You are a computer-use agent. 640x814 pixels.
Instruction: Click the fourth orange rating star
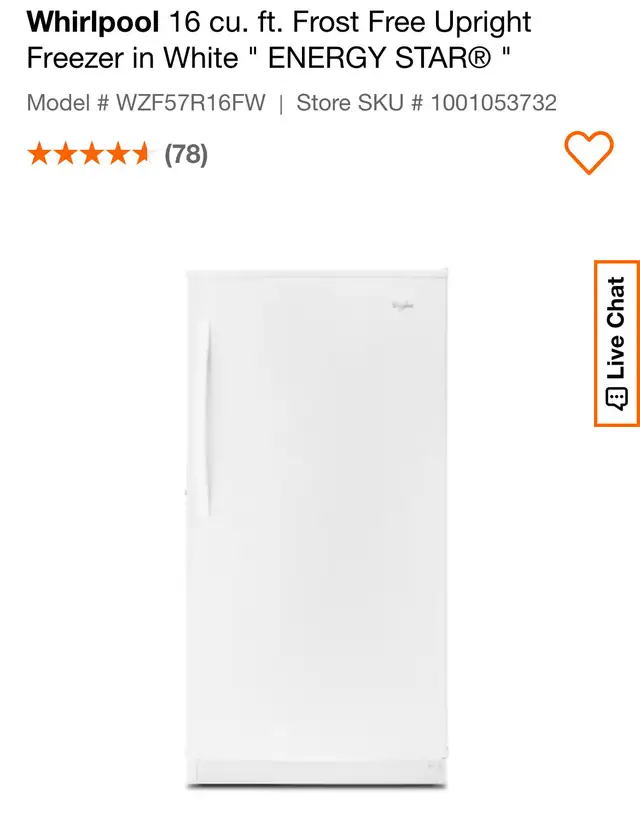tap(117, 154)
